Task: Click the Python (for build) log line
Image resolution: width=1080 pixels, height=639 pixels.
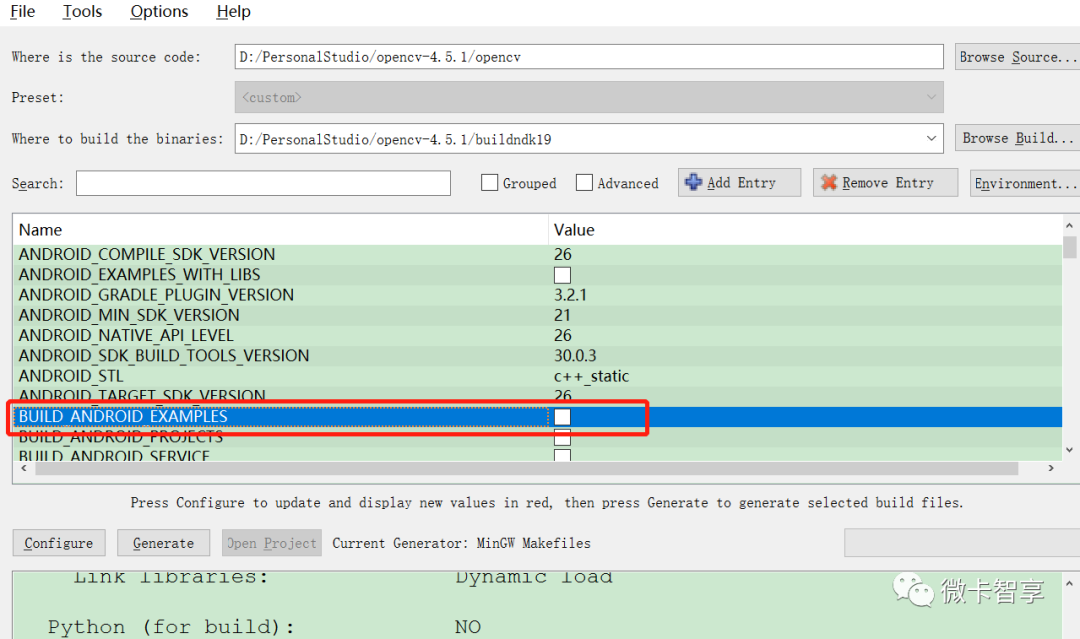Action: [x=264, y=627]
